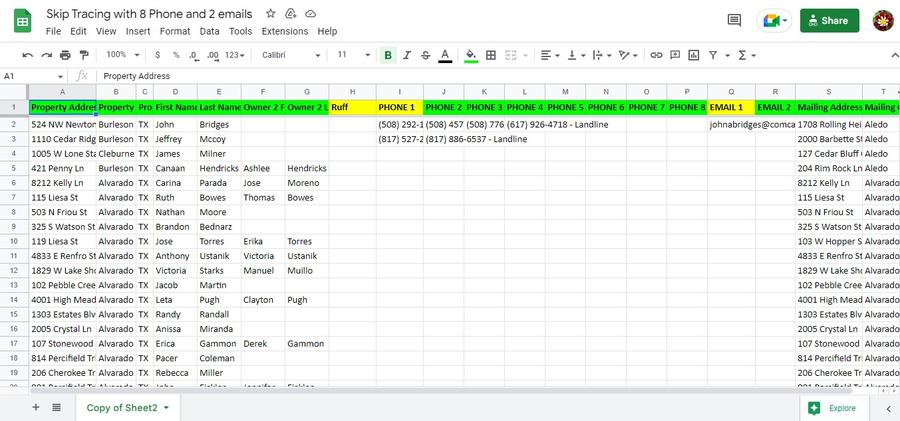Click the select-all corner box

(x=14, y=92)
